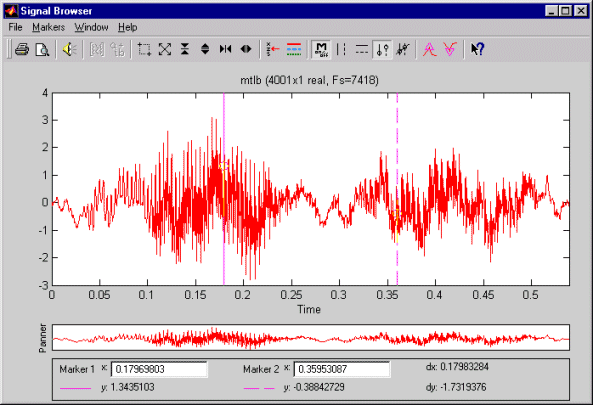Jump to peaks with the Peaks icon
593x405 pixels.
click(x=429, y=49)
